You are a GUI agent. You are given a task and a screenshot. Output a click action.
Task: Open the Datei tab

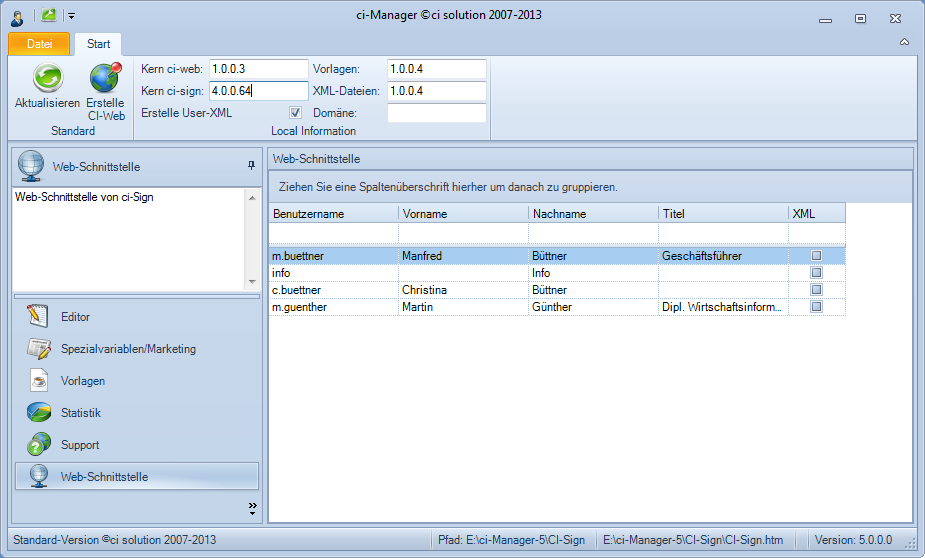[x=40, y=44]
